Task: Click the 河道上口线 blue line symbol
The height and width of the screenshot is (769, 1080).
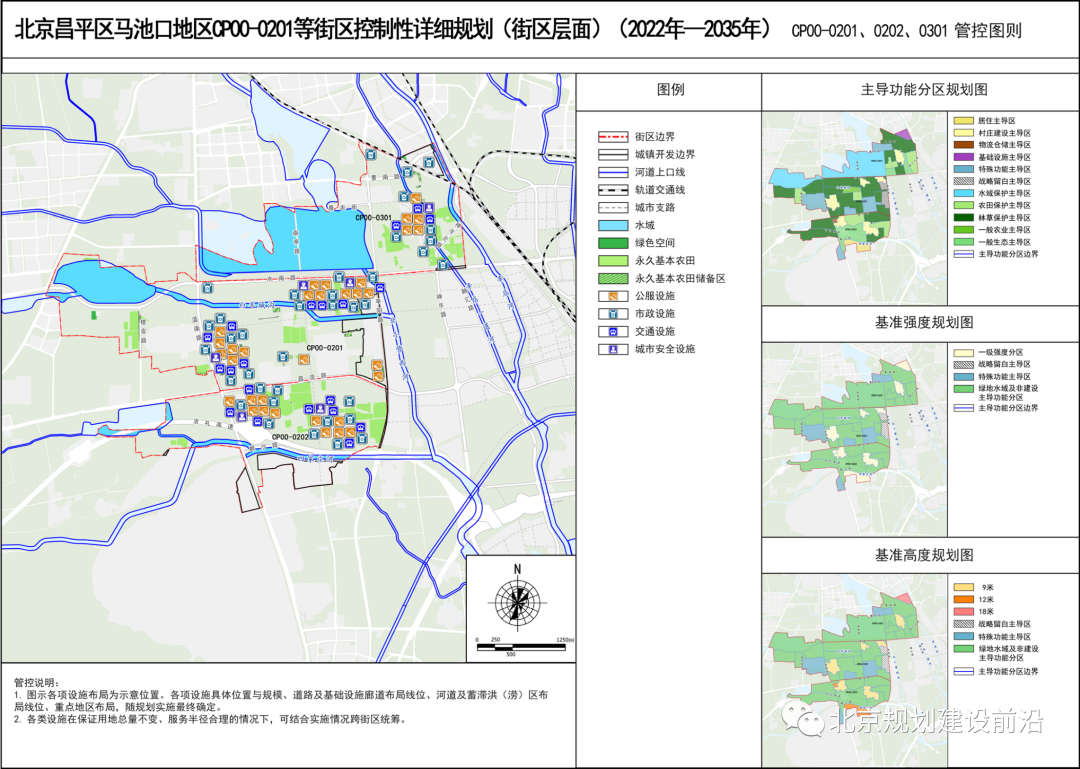Action: click(611, 172)
